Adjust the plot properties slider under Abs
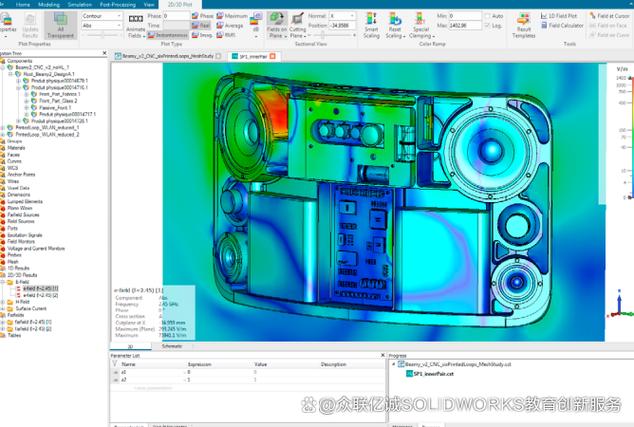634x427 pixels. coord(102,35)
